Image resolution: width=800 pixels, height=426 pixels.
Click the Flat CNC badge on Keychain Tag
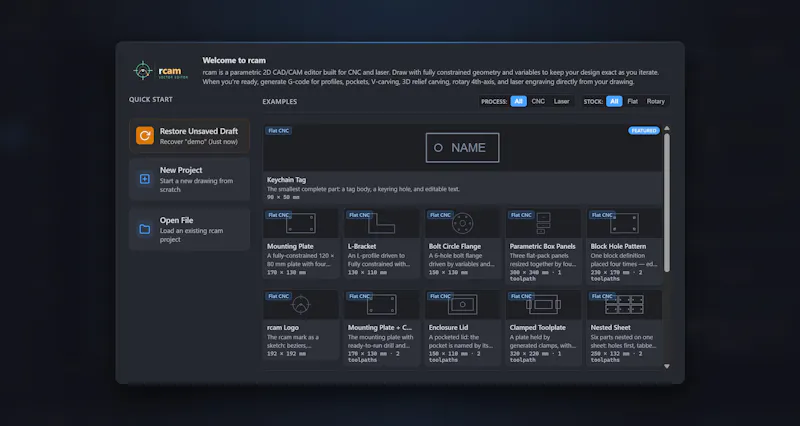[279, 131]
